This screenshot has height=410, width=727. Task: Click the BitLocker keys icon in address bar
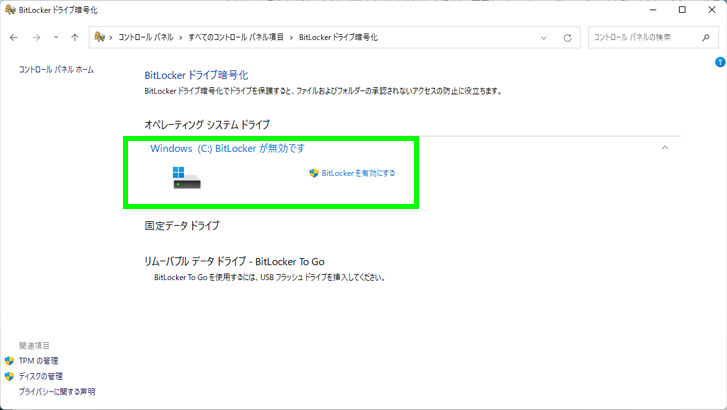click(x=99, y=37)
